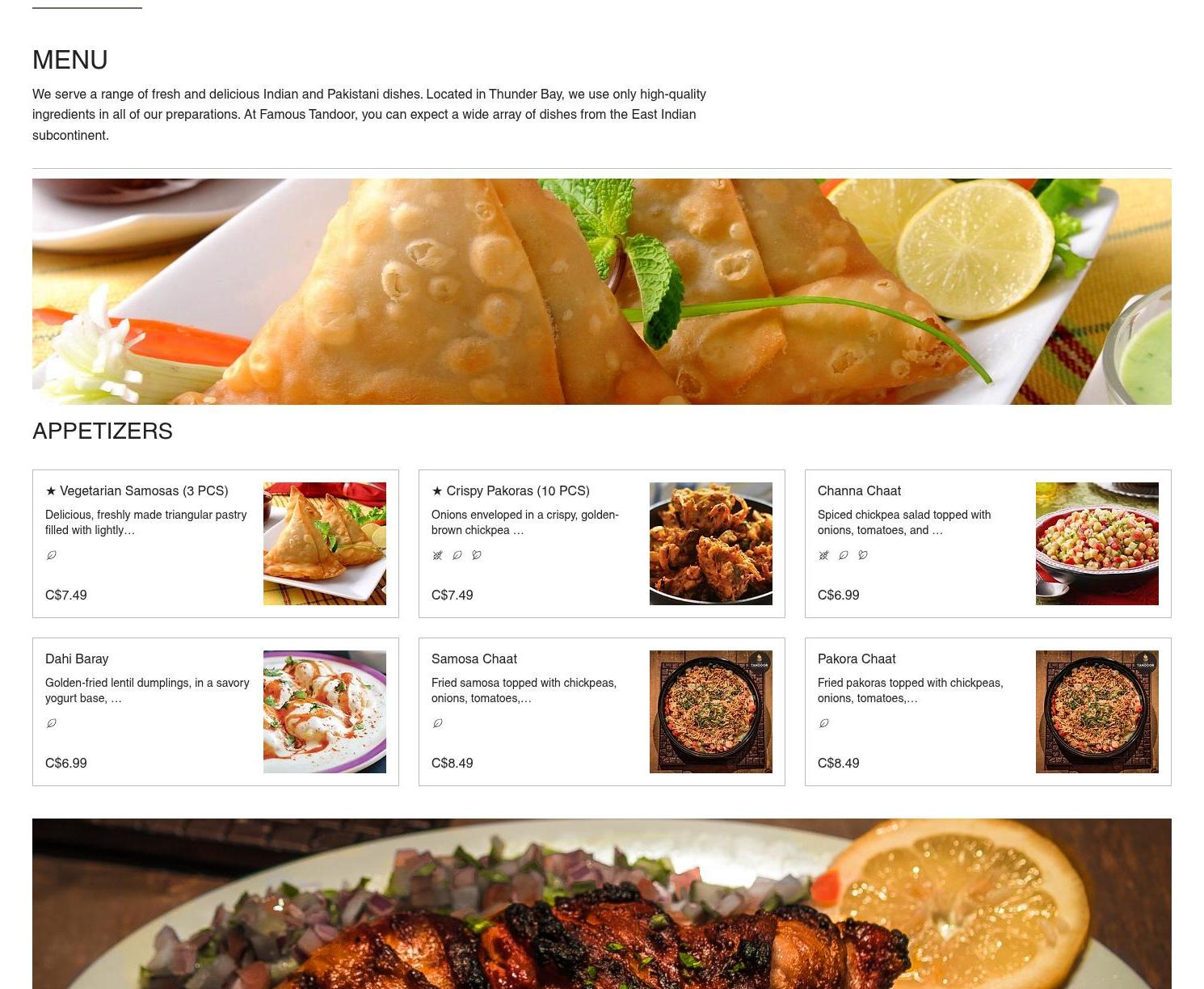Screen dimensions: 1204x989
Task: Click the vegetarian leaf icon on Vegetarian Samosas
Action: [51, 555]
